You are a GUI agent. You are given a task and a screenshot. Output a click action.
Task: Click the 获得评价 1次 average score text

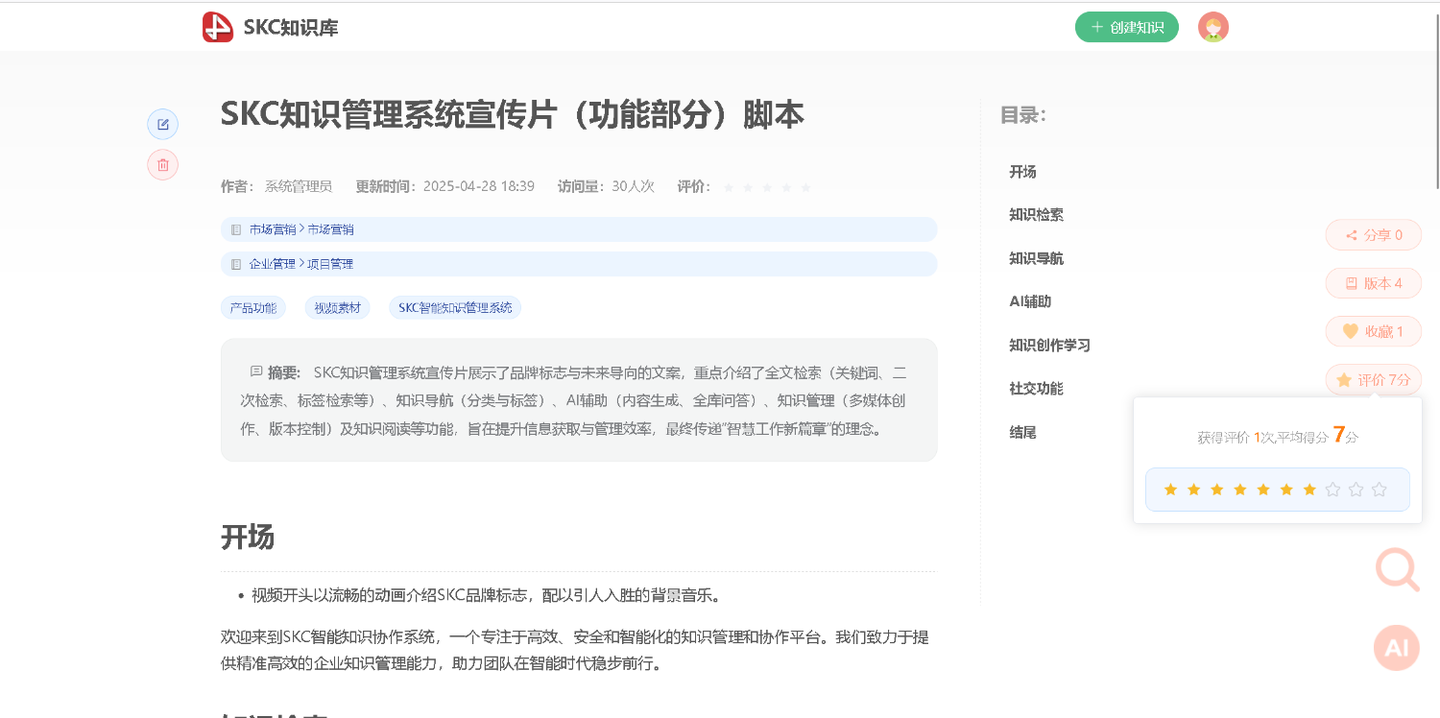coord(1278,436)
